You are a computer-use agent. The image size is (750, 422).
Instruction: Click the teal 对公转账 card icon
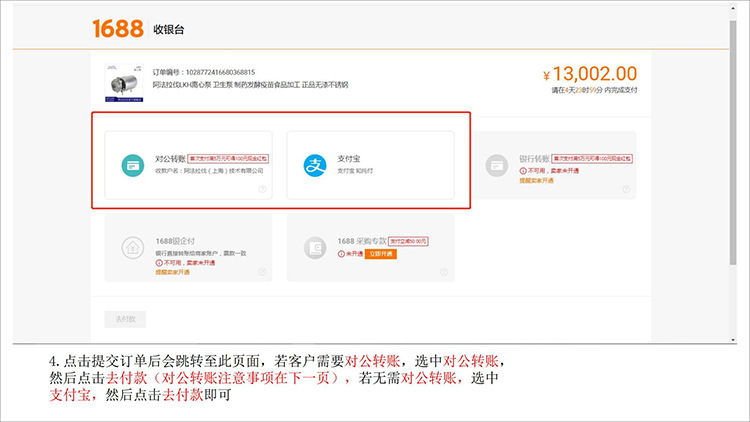tap(132, 166)
